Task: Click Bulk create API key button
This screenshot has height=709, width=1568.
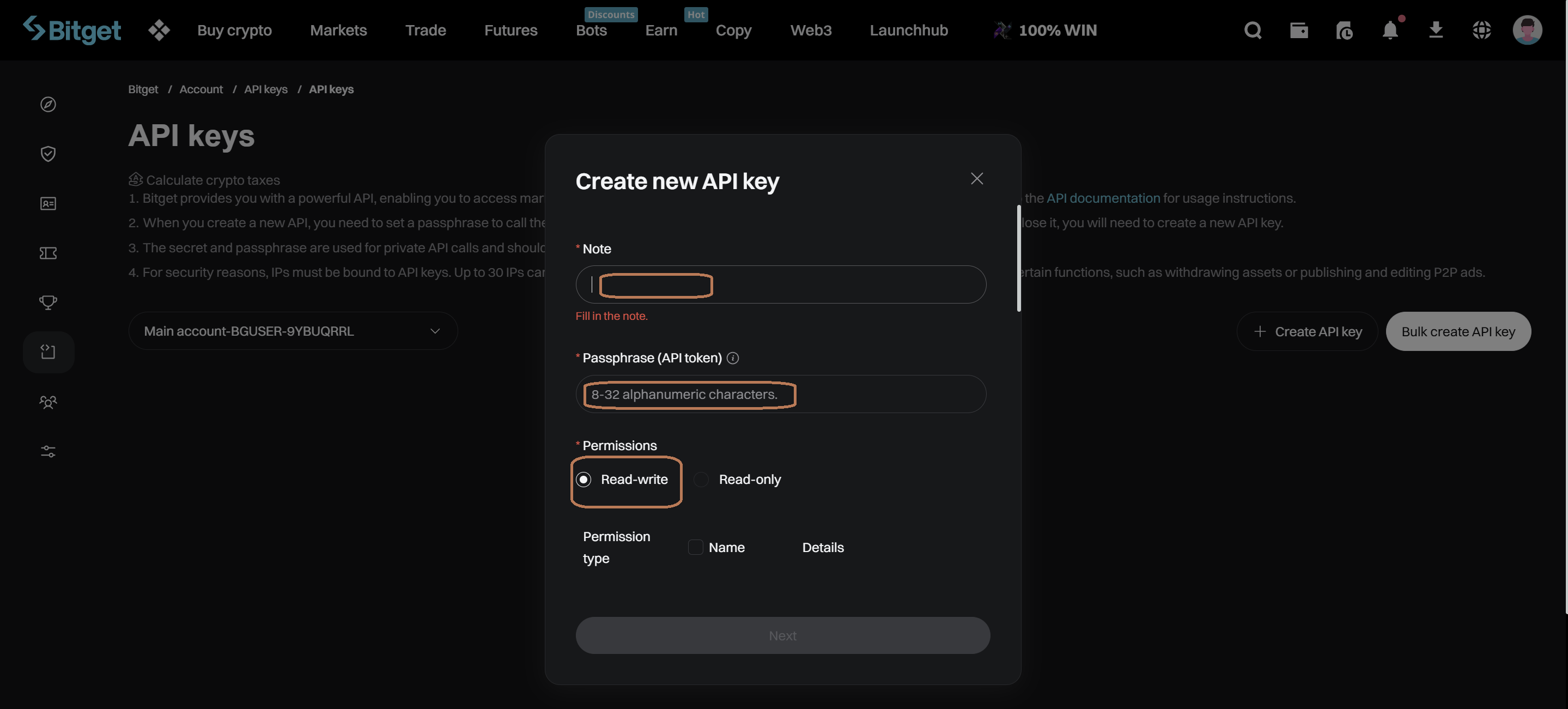Action: click(1458, 332)
